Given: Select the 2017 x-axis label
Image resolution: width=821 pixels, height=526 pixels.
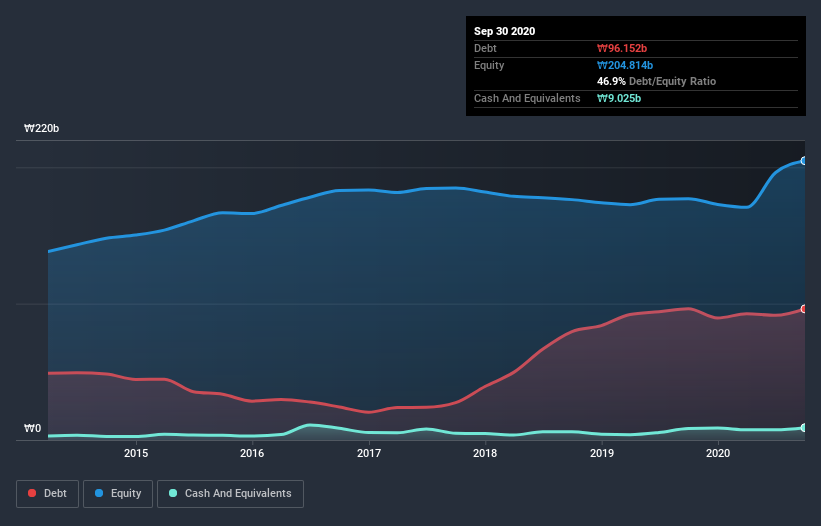Looking at the screenshot, I should (x=369, y=453).
